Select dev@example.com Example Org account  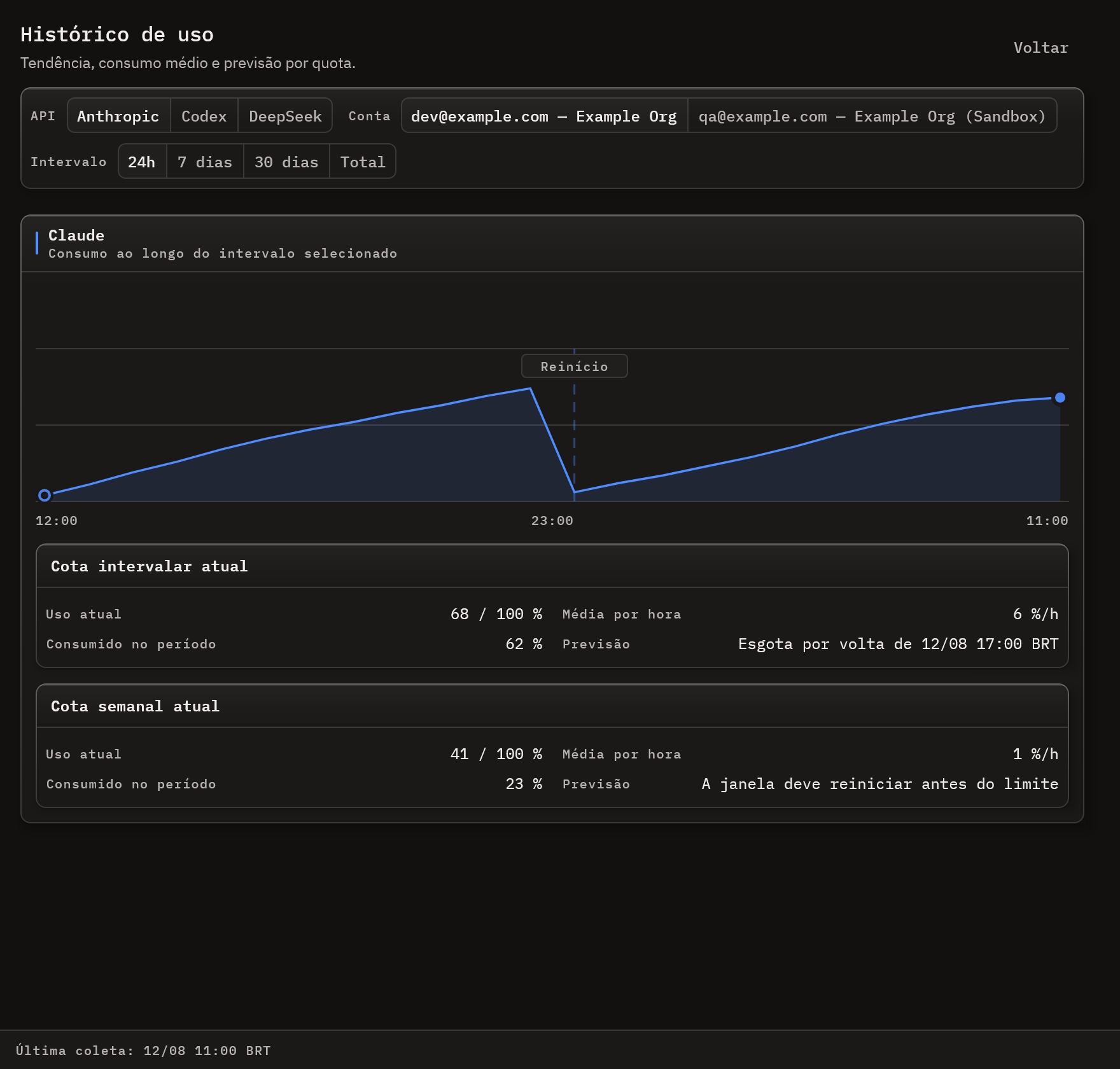(544, 116)
